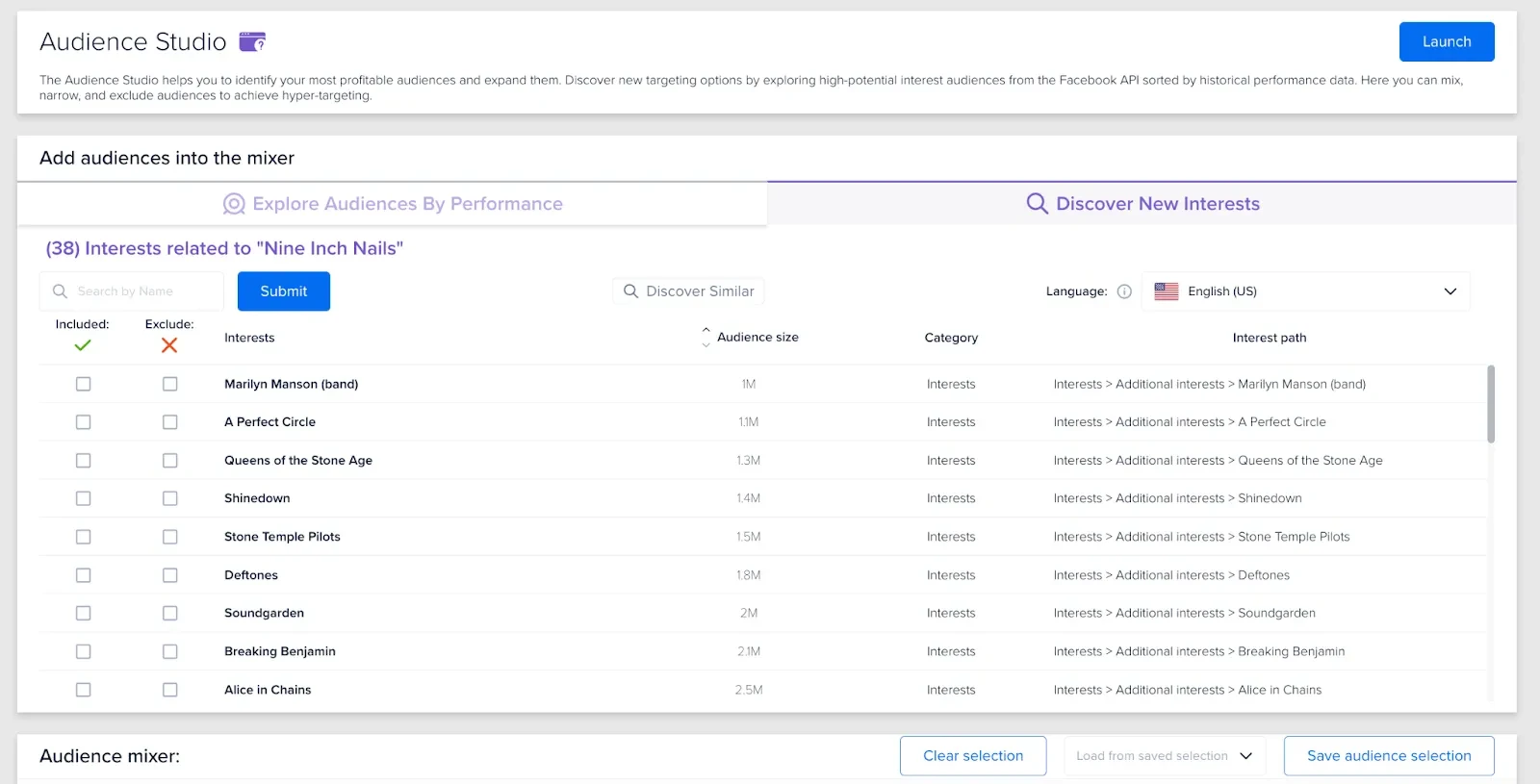Click the Shinedown interest name

(x=257, y=498)
